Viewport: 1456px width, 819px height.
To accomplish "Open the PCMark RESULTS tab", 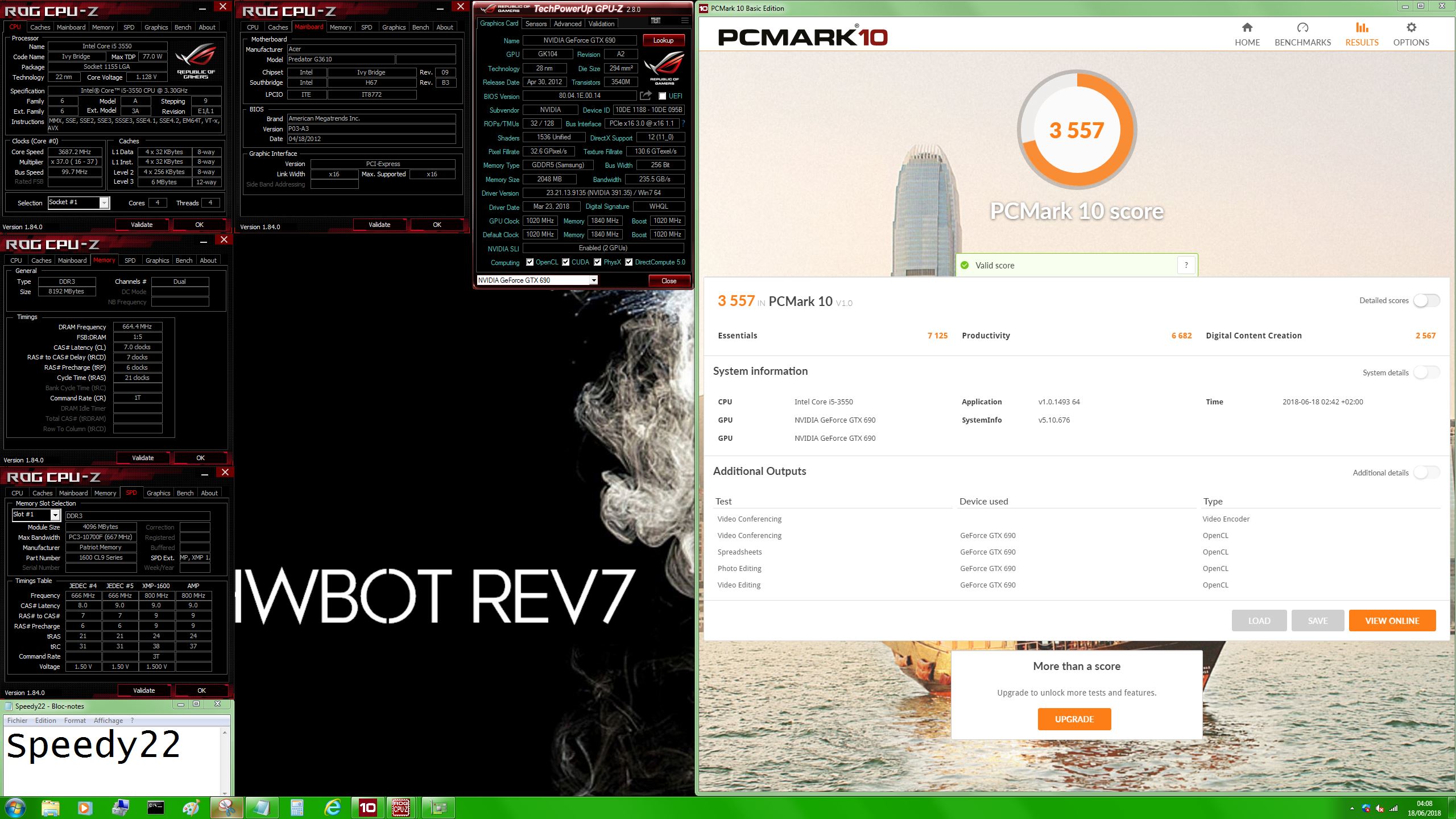I will click(x=1362, y=35).
